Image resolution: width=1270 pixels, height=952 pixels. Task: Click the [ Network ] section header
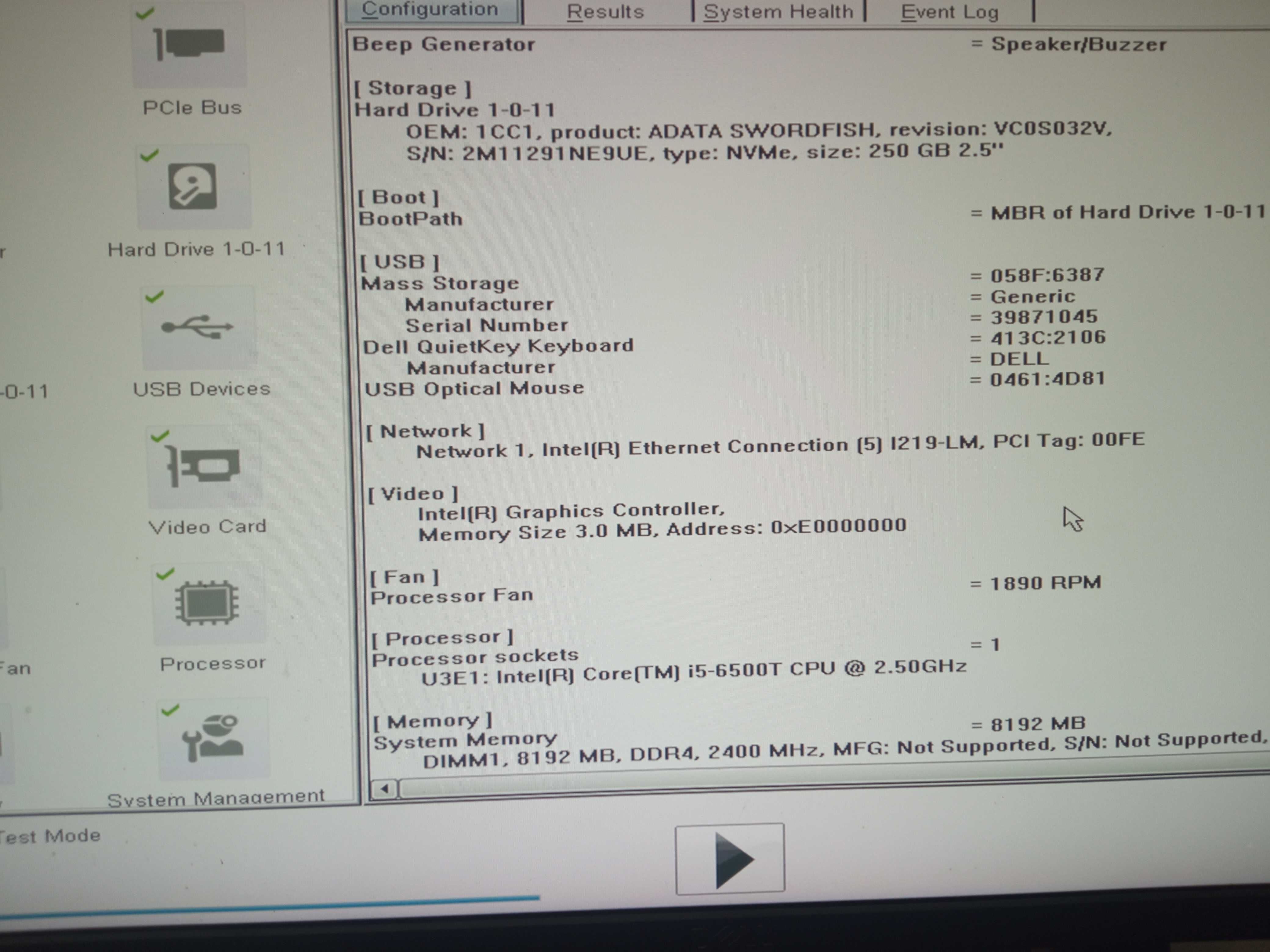click(x=426, y=431)
